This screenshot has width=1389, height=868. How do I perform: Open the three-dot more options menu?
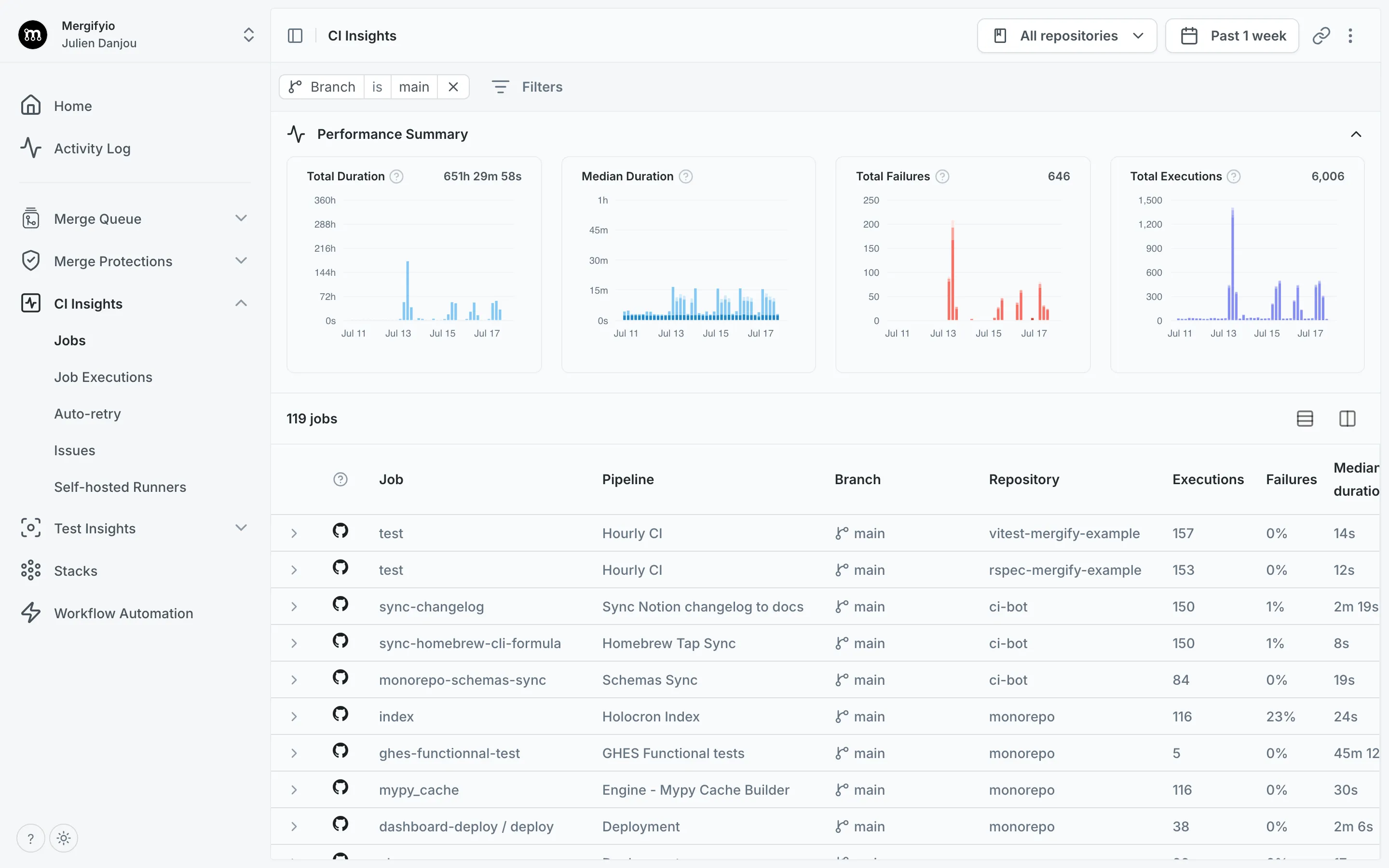pos(1350,36)
